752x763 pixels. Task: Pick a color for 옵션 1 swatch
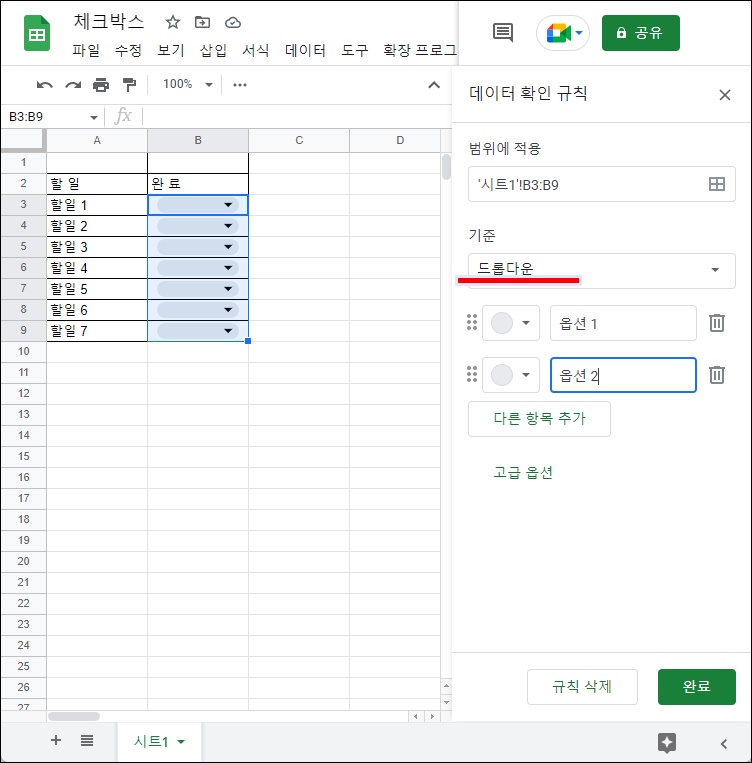(511, 323)
